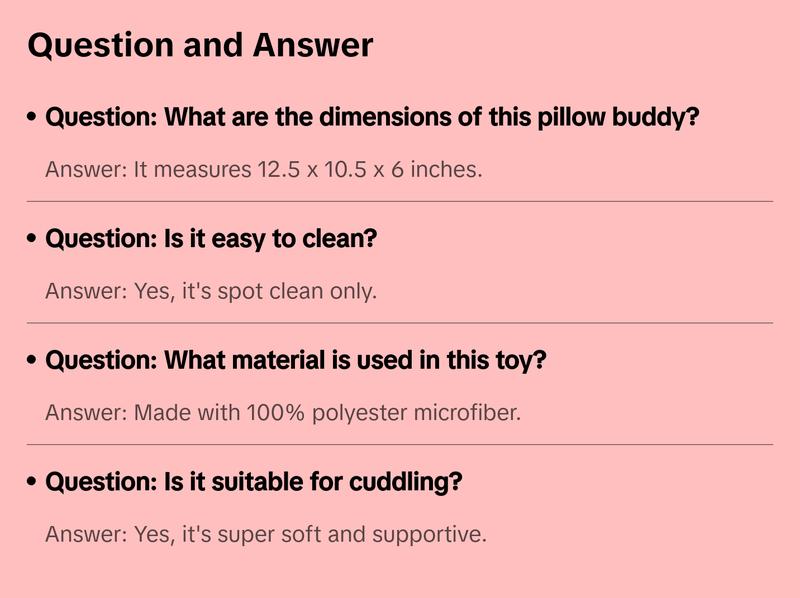The width and height of the screenshot is (800, 598).
Task: Click the divider below the dimensions answer
Action: tap(400, 201)
